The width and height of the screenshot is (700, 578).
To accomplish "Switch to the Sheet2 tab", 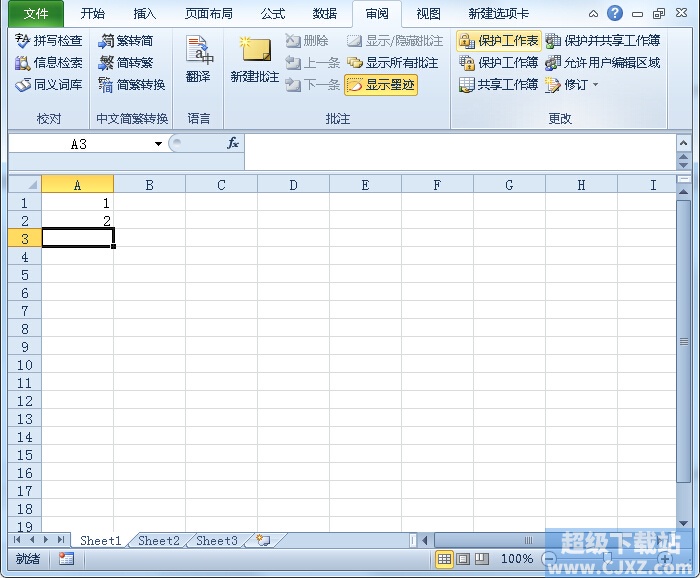I will [x=158, y=541].
